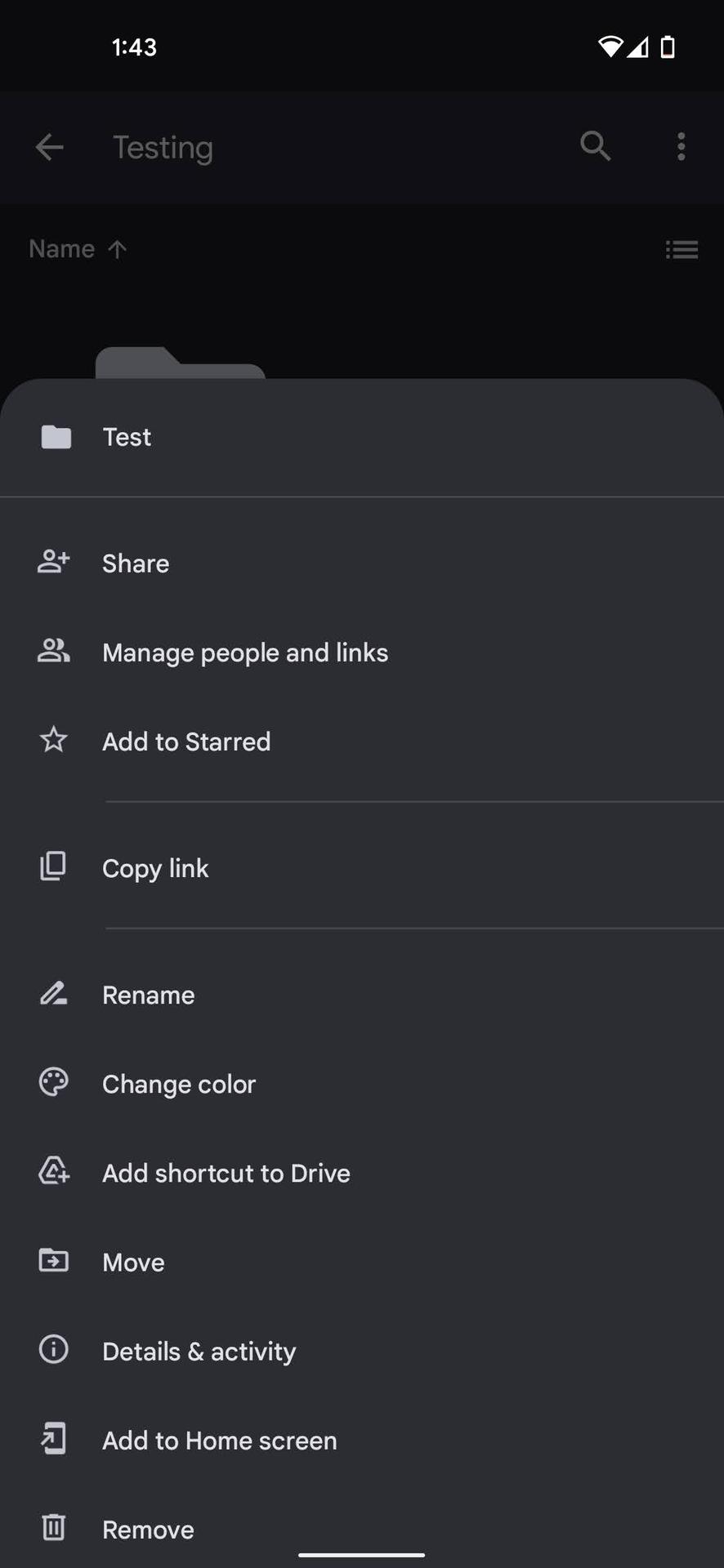Tap the Add shortcut to Drive icon
The height and width of the screenshot is (1568, 724).
[x=54, y=1172]
